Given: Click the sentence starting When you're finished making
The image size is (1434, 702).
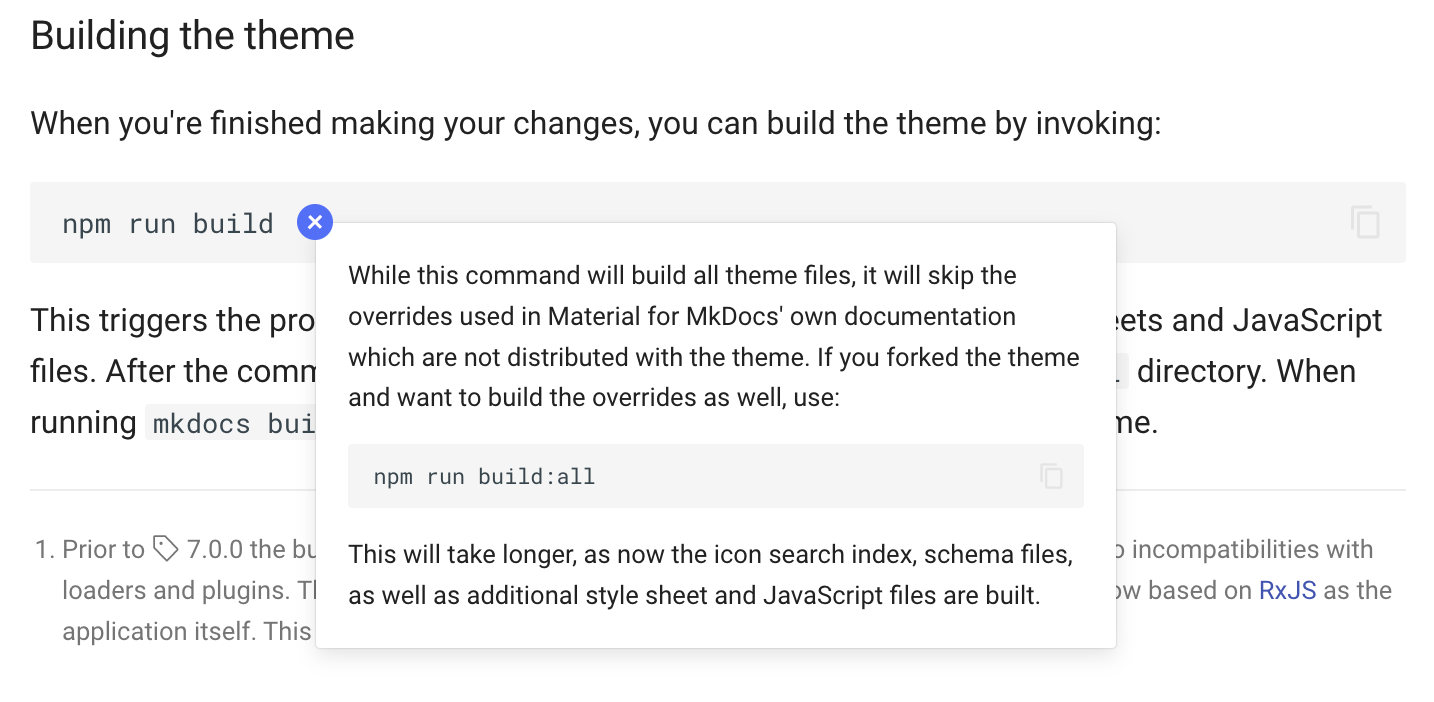Looking at the screenshot, I should [596, 124].
